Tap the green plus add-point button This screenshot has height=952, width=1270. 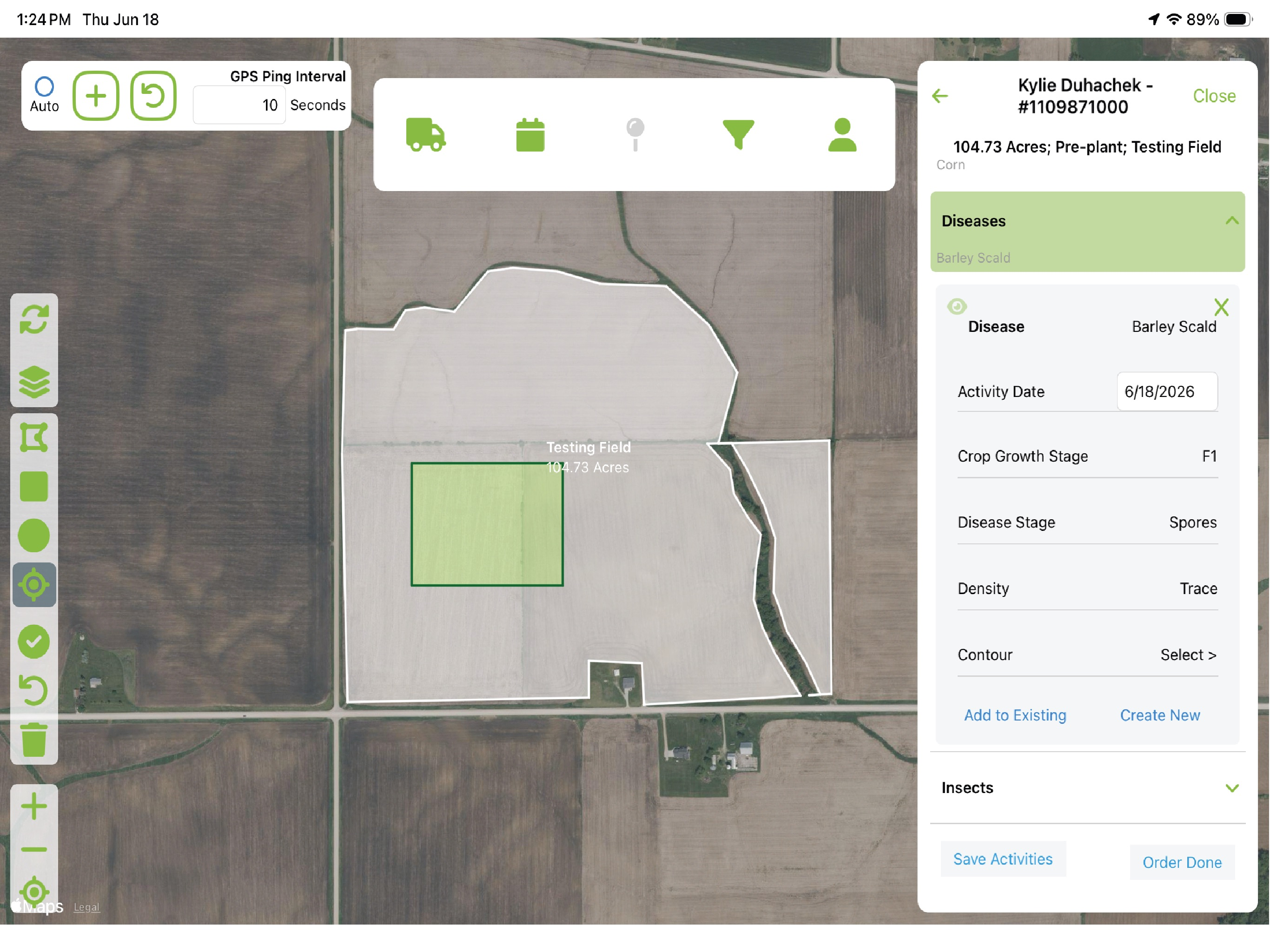tap(96, 96)
